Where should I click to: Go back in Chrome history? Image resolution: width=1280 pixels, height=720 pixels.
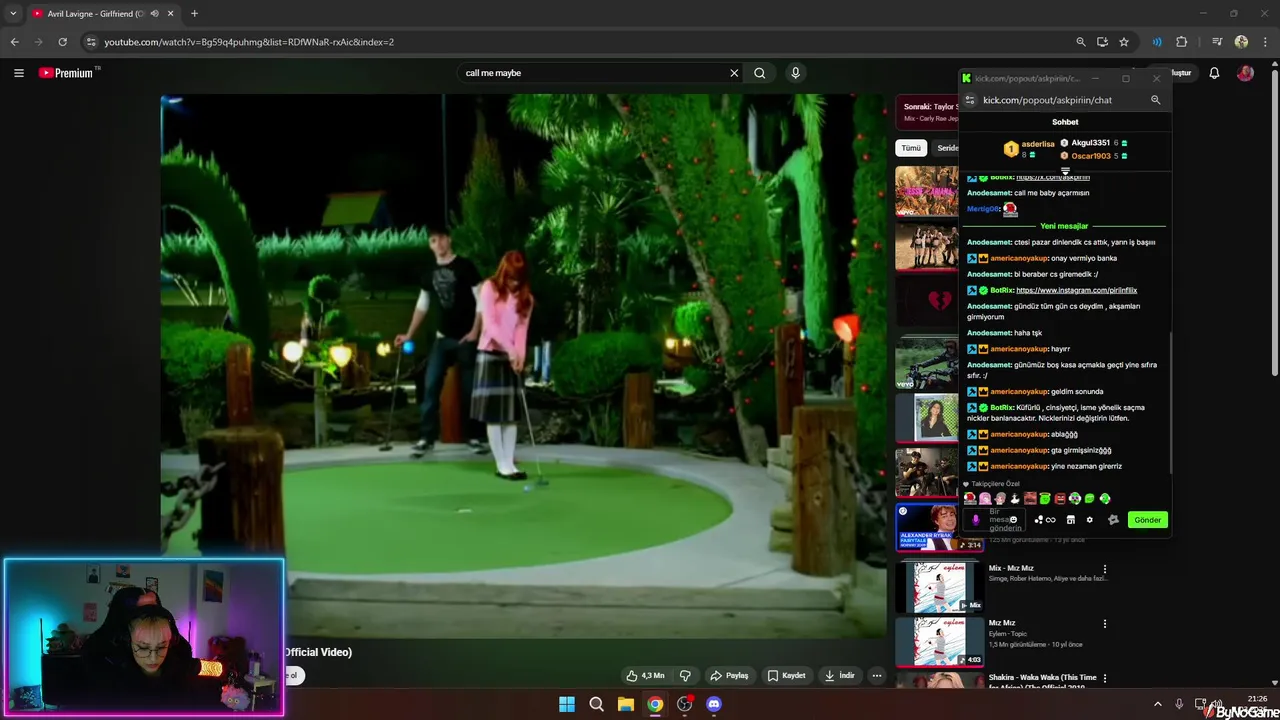[x=14, y=42]
